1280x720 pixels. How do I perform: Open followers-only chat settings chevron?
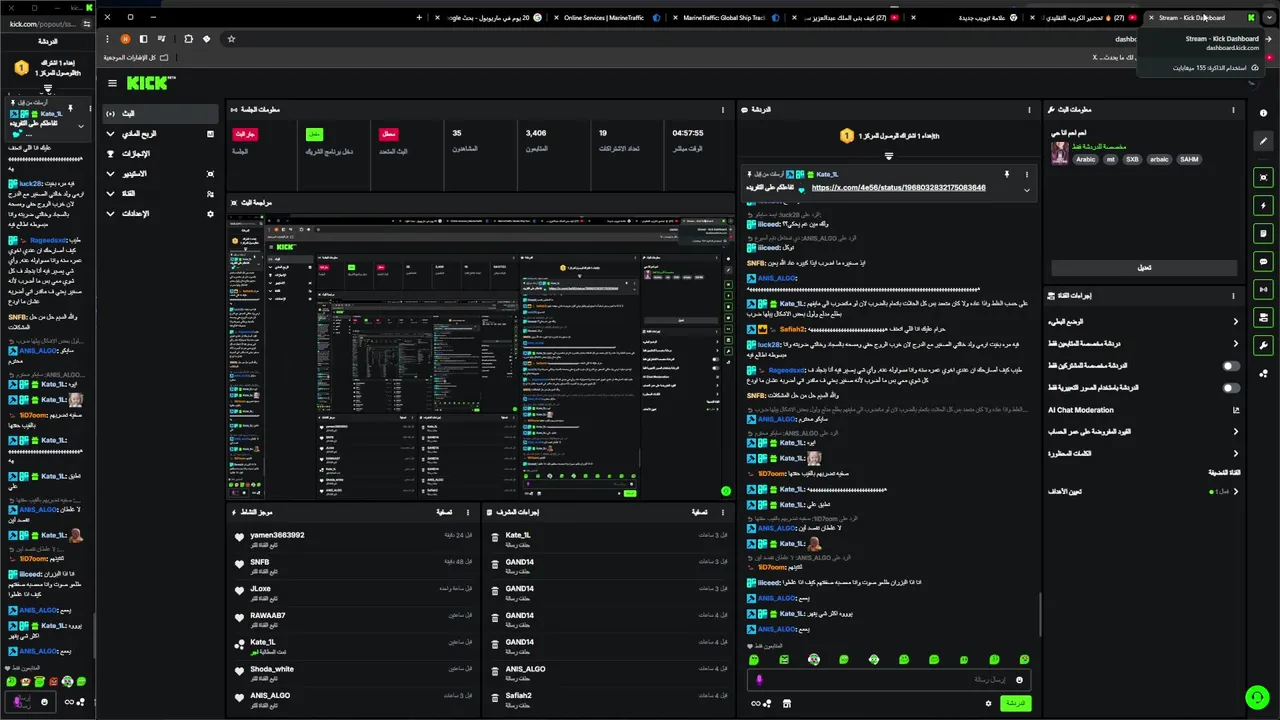click(x=1236, y=344)
